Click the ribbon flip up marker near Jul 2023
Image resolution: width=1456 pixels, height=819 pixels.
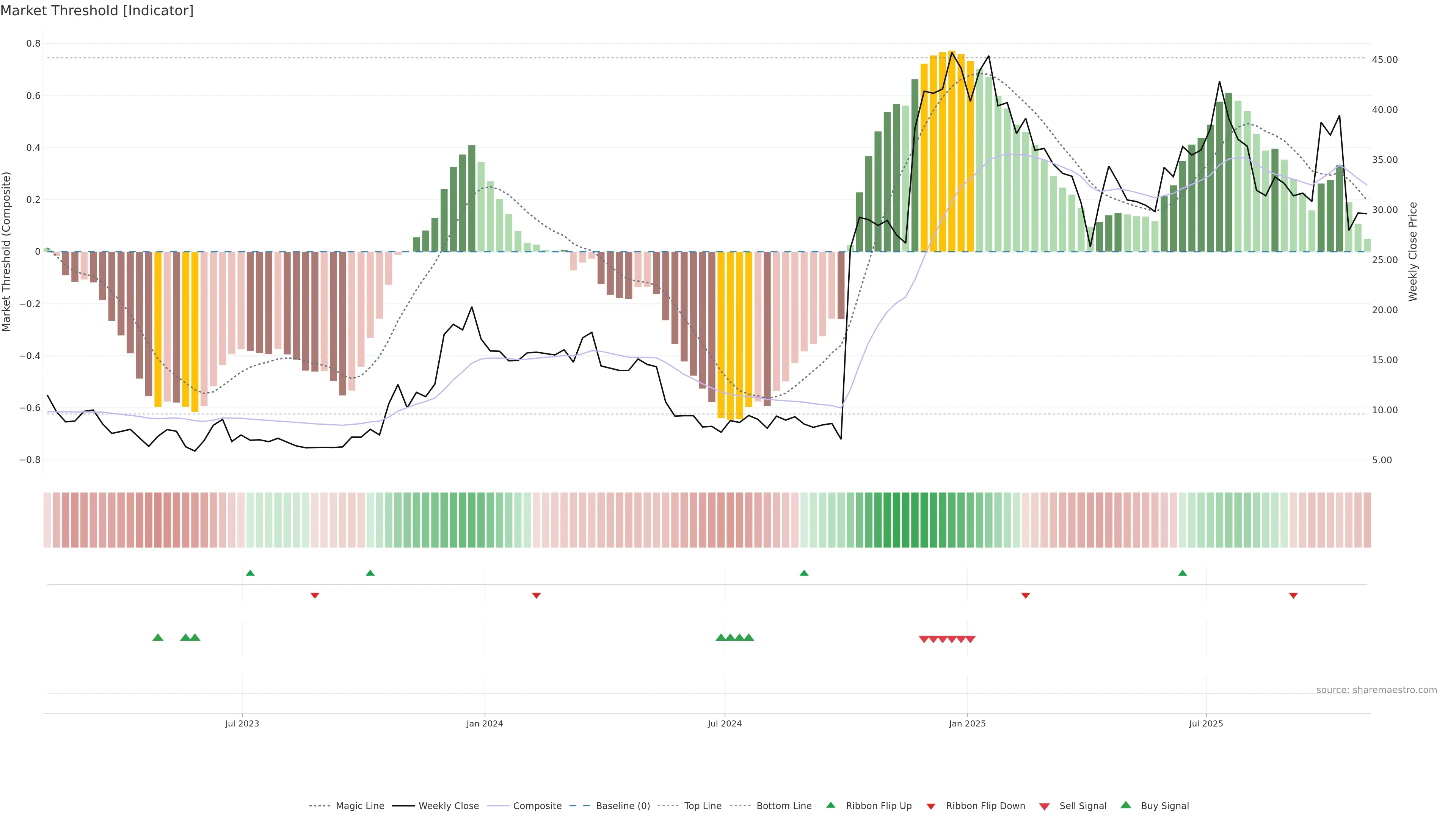[250, 573]
